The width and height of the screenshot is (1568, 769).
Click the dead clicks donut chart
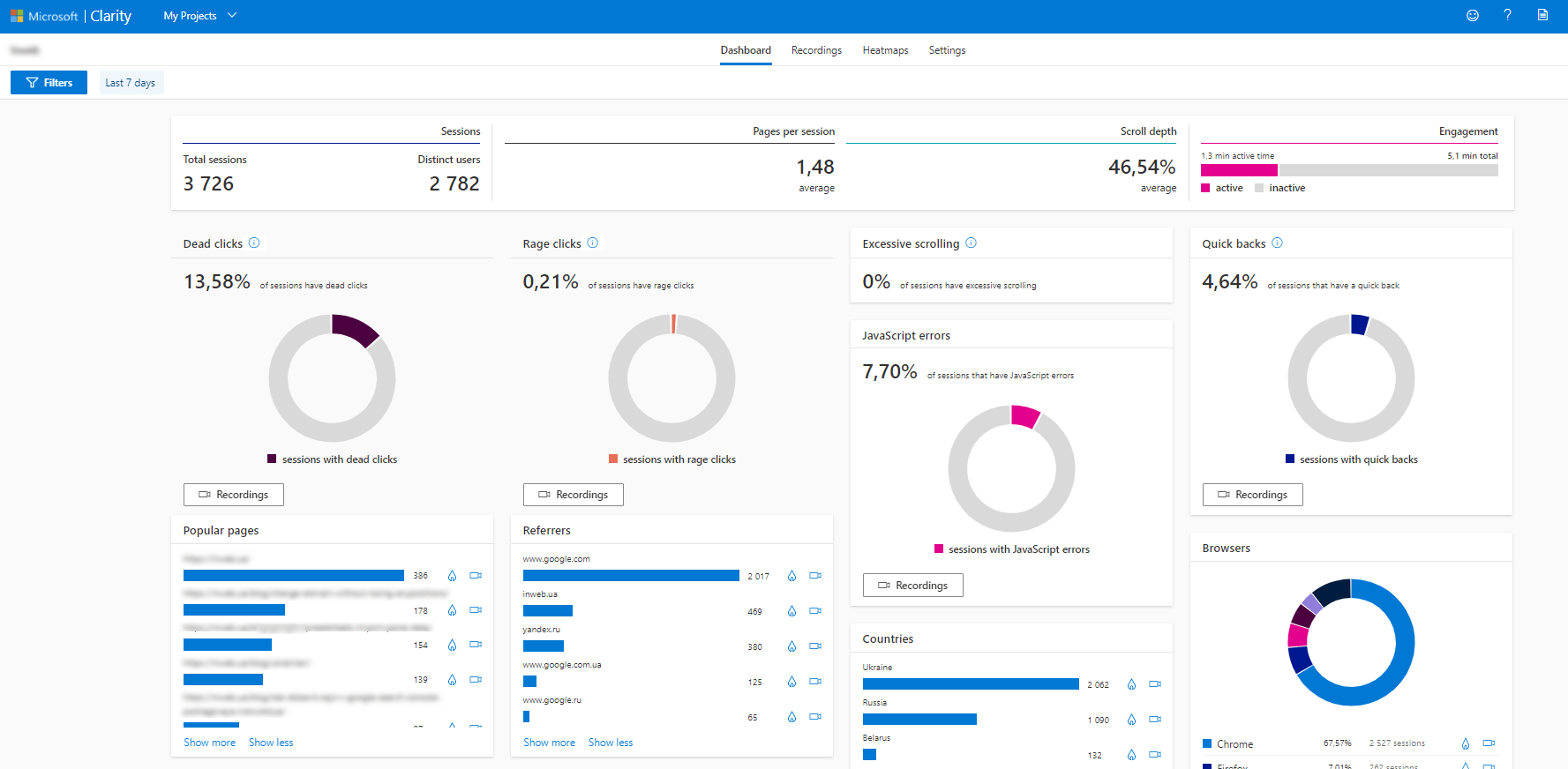point(333,377)
